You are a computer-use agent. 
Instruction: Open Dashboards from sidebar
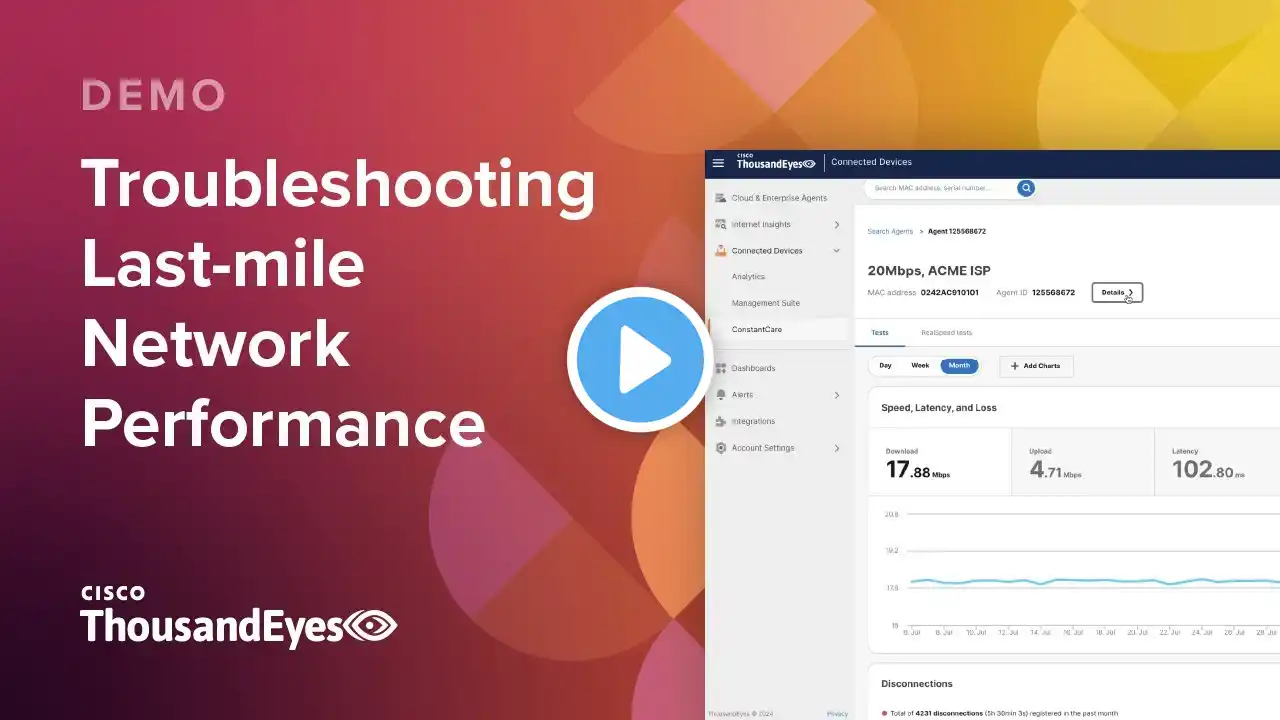[753, 368]
